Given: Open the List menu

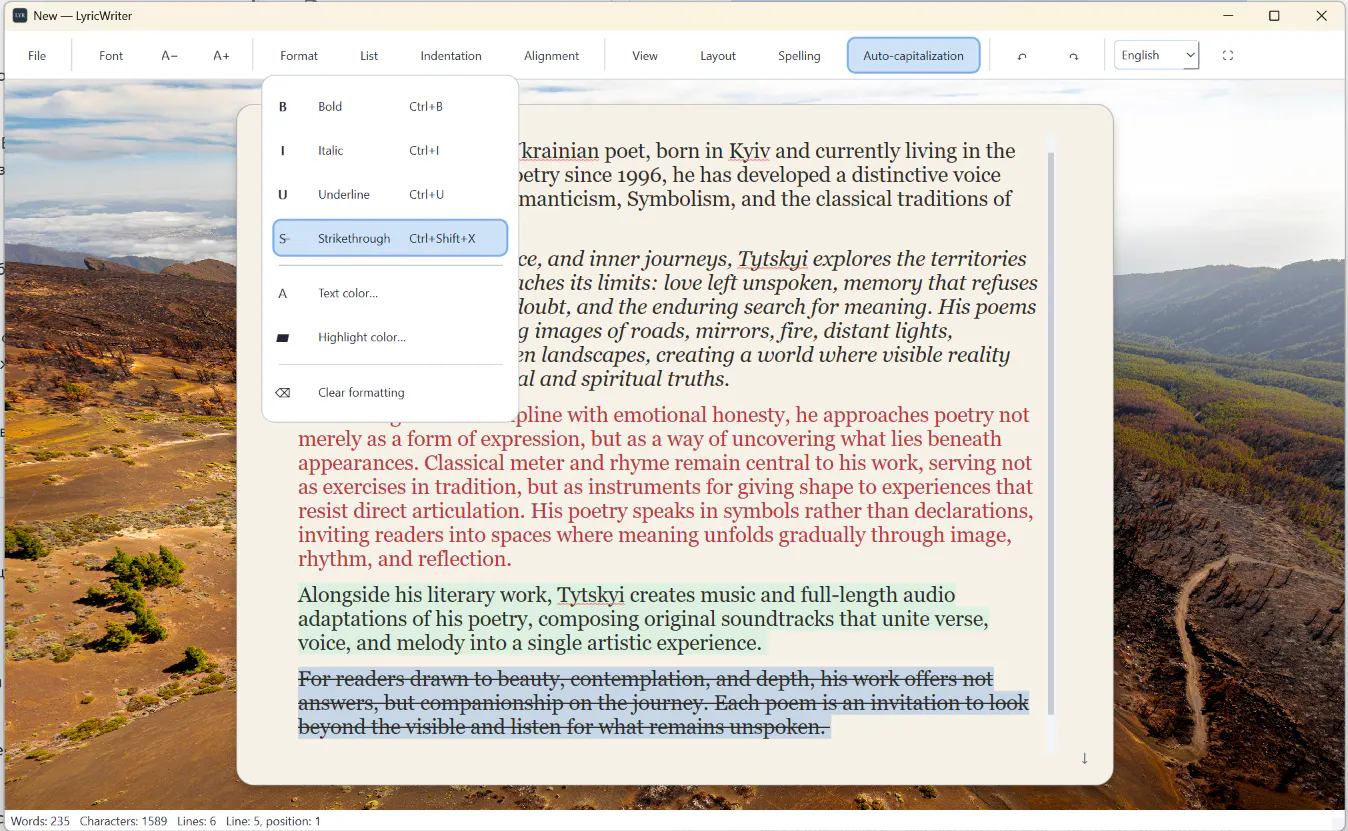Looking at the screenshot, I should click(369, 56).
